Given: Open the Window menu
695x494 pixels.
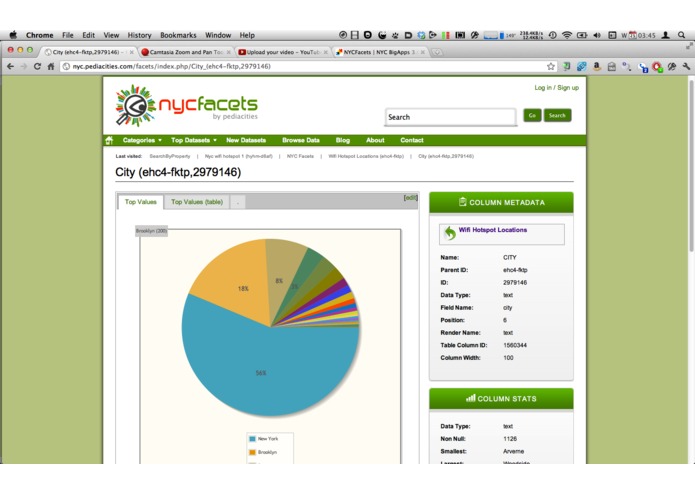Looking at the screenshot, I should pos(218,35).
